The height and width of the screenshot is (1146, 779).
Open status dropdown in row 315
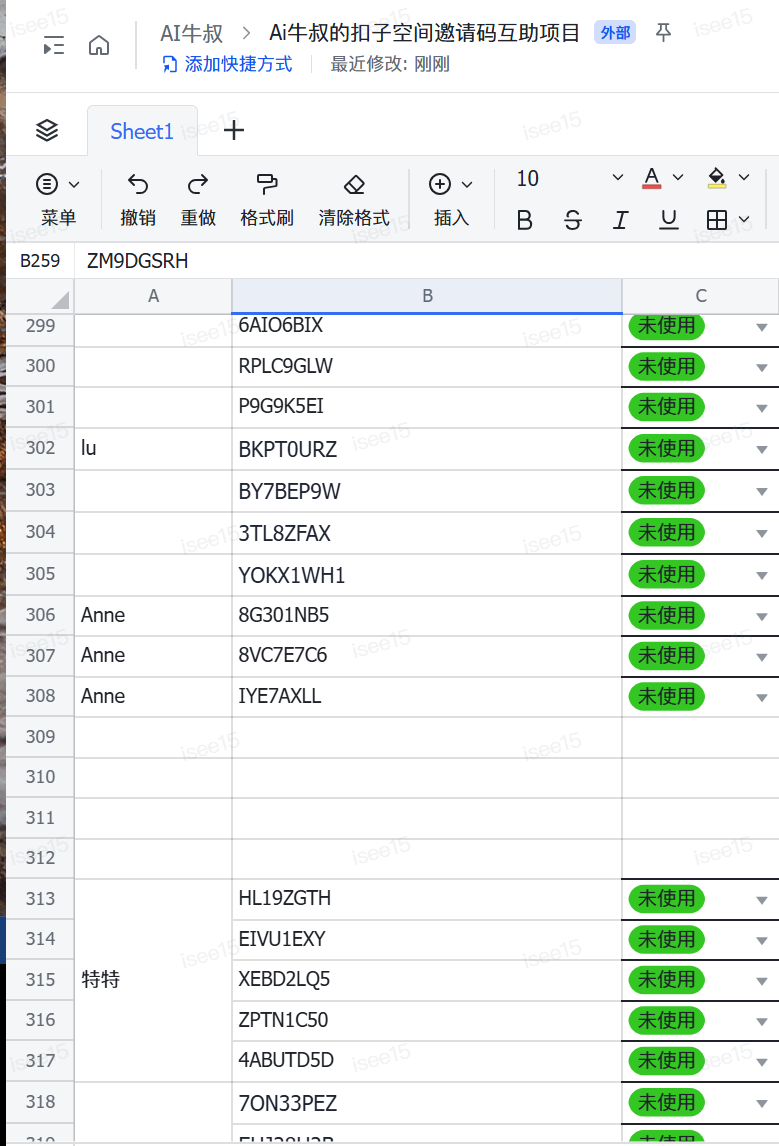(x=761, y=981)
